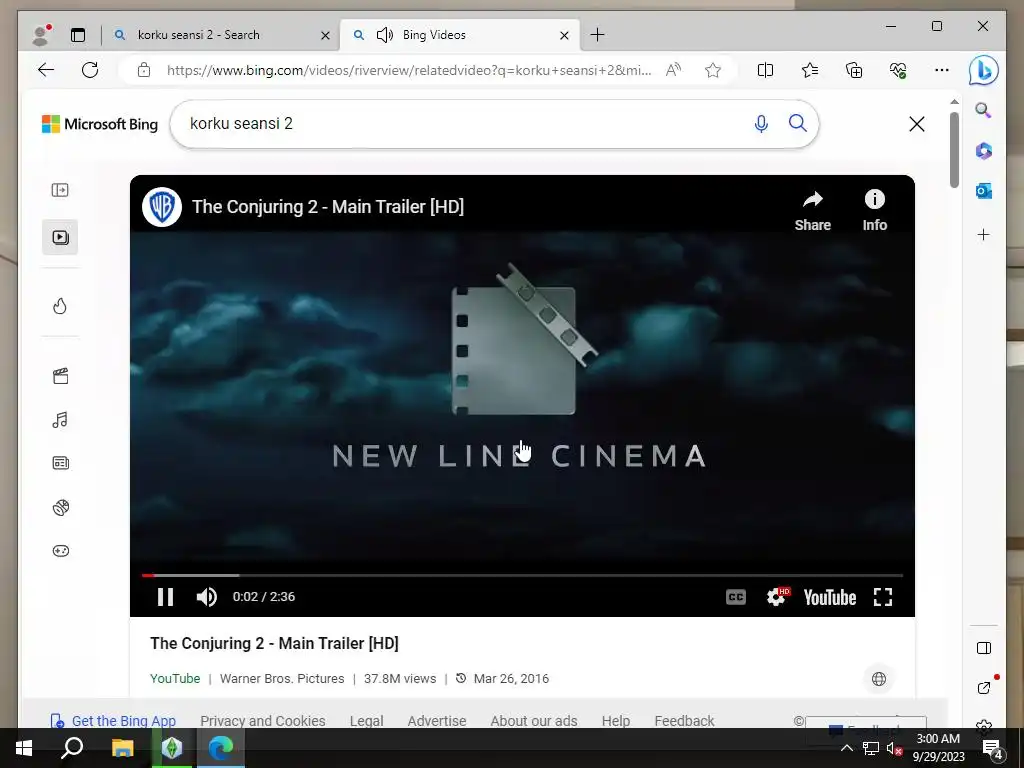Submit search with magnifier icon
This screenshot has width=1024, height=768.
[797, 123]
